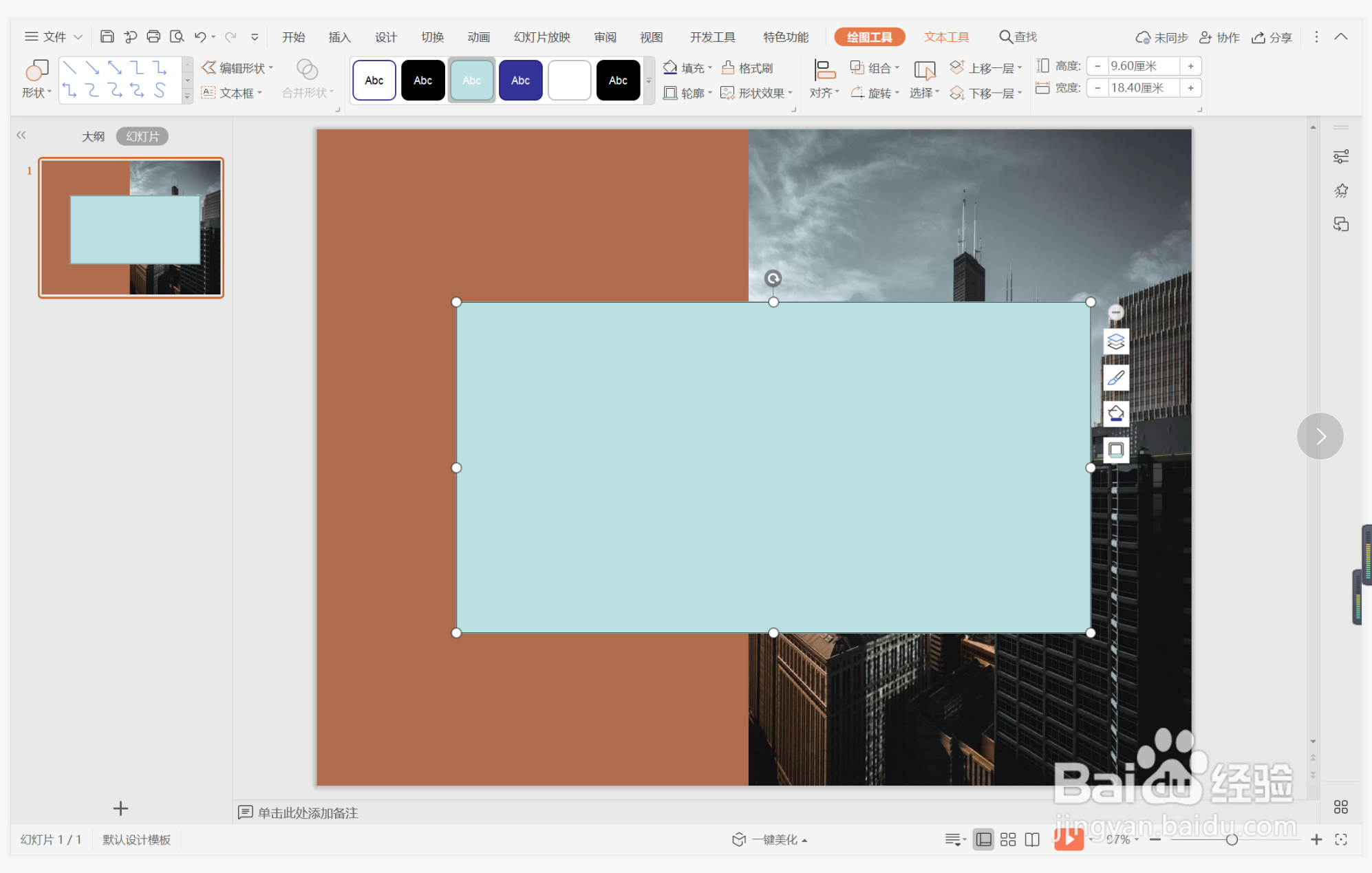Select slide 1 thumbnail
1372x873 pixels.
(x=131, y=228)
